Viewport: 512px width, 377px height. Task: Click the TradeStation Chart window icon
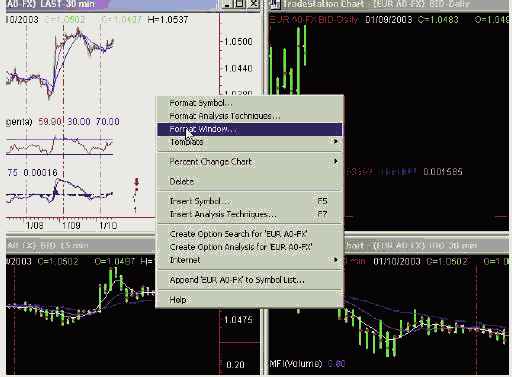click(x=275, y=4)
